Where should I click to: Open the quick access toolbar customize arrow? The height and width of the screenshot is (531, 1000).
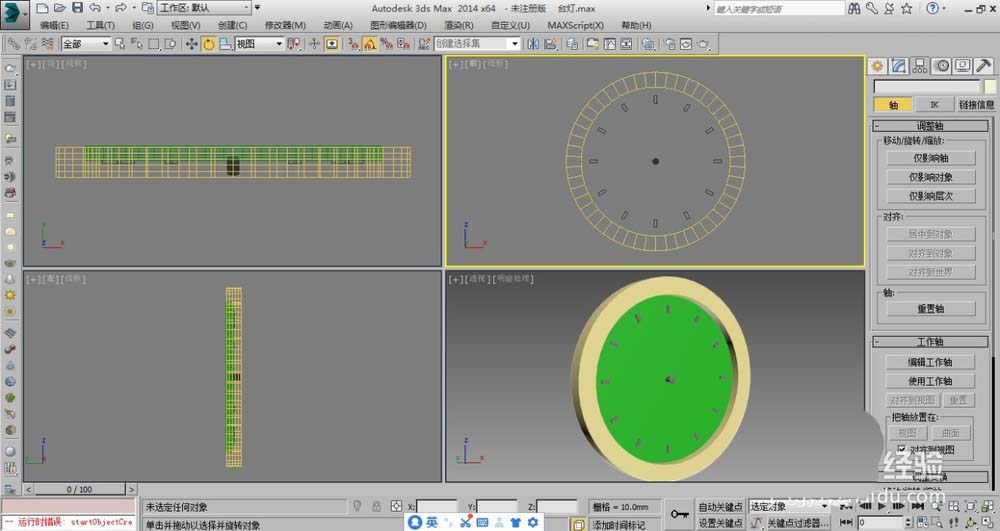click(257, 8)
